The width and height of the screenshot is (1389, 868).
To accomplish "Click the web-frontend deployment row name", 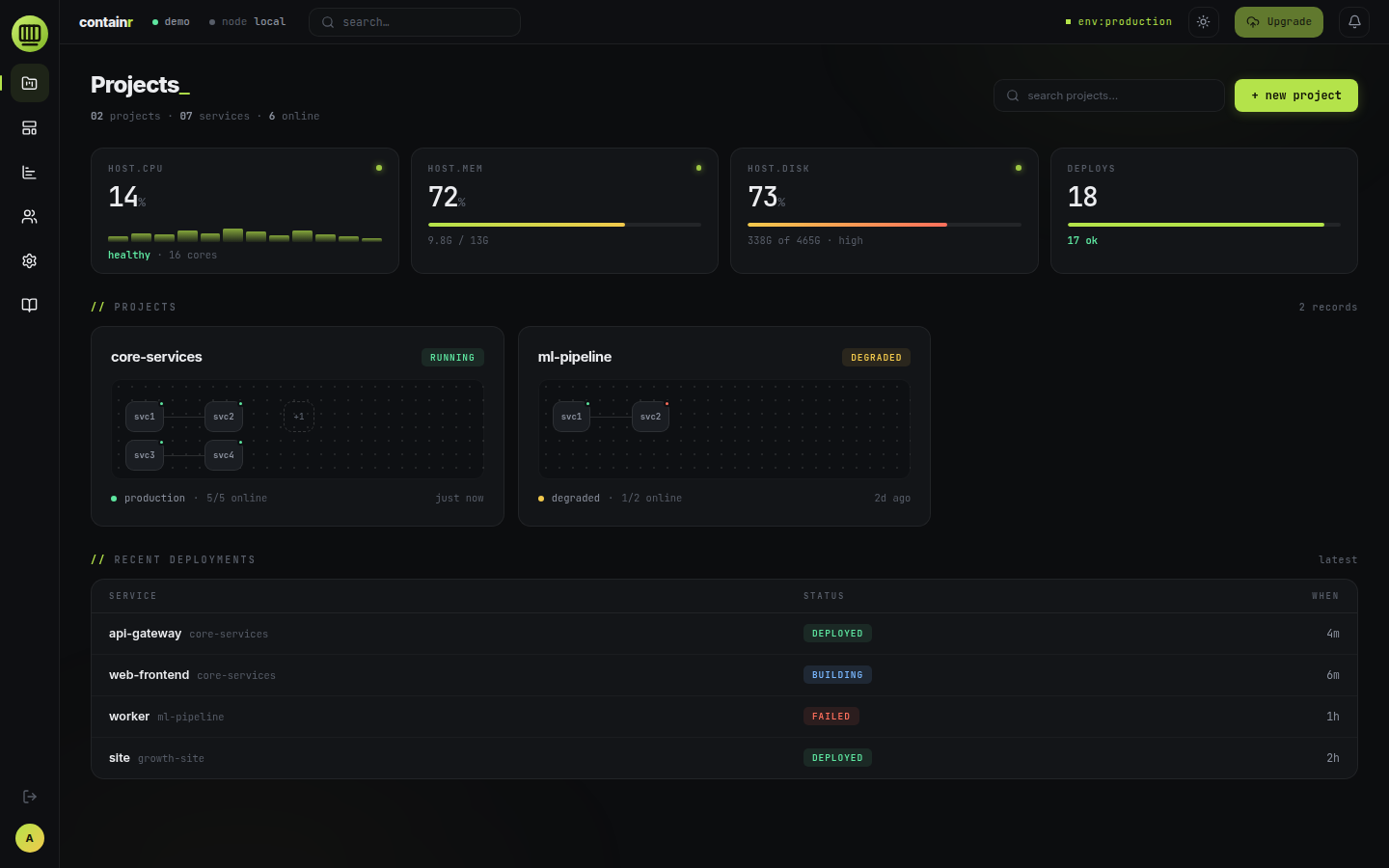I will click(x=149, y=675).
